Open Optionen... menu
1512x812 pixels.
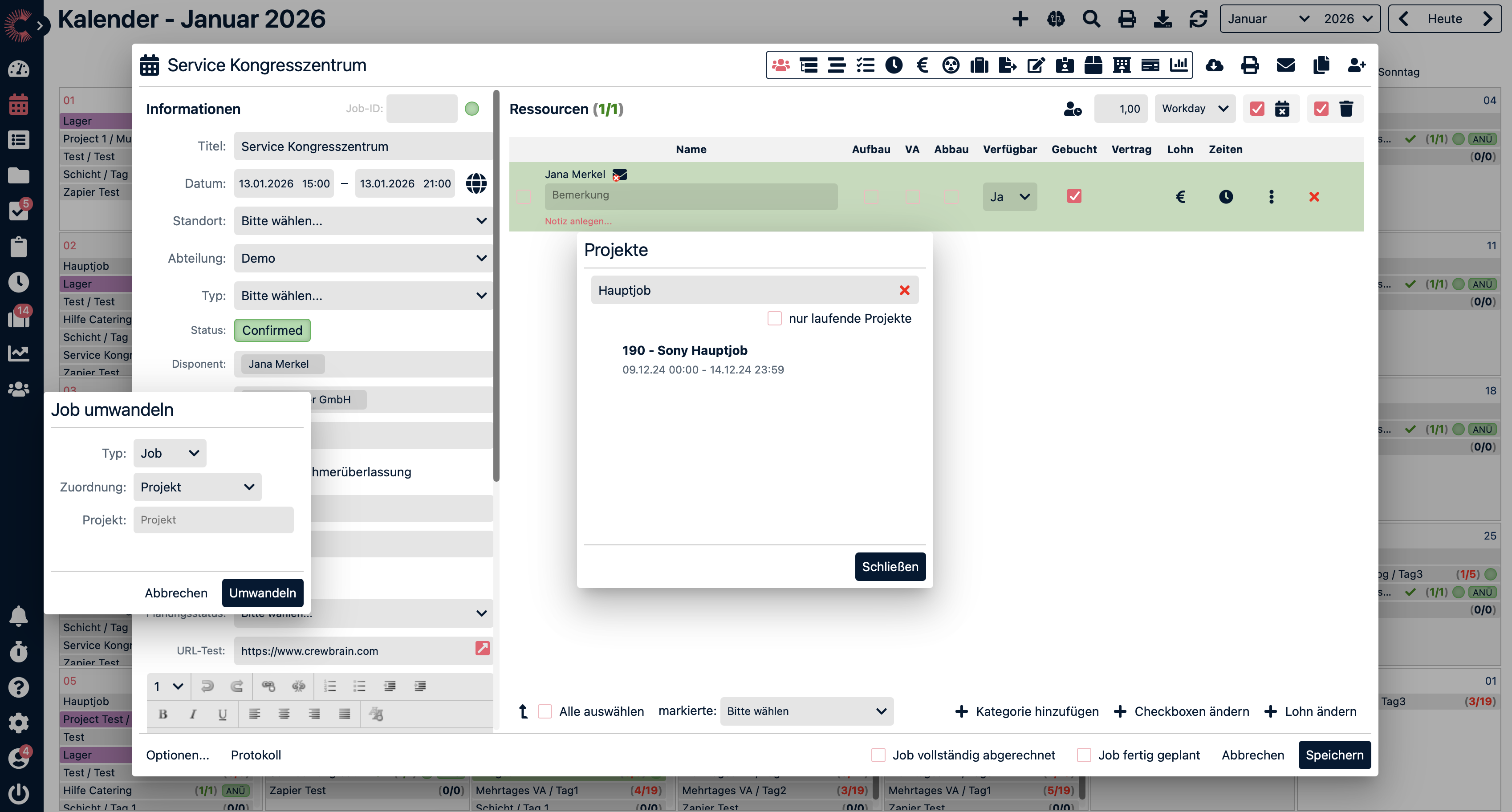tap(177, 755)
